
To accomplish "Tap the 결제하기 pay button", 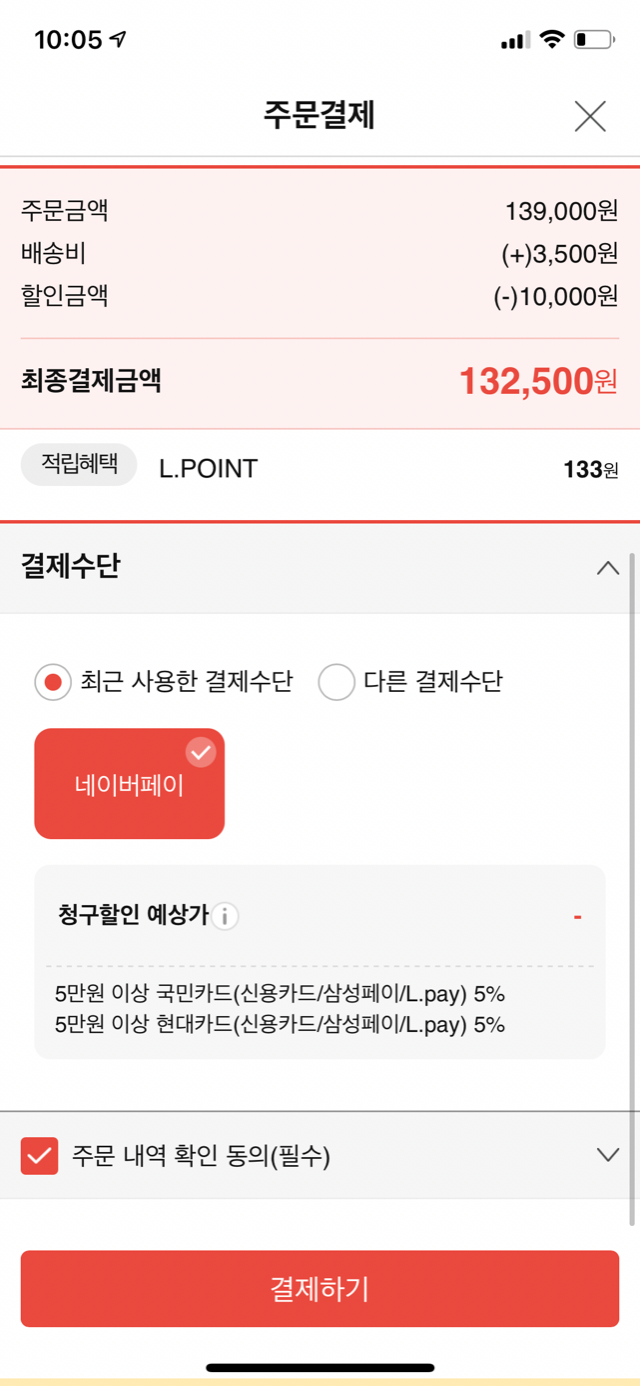I will 320,1288.
